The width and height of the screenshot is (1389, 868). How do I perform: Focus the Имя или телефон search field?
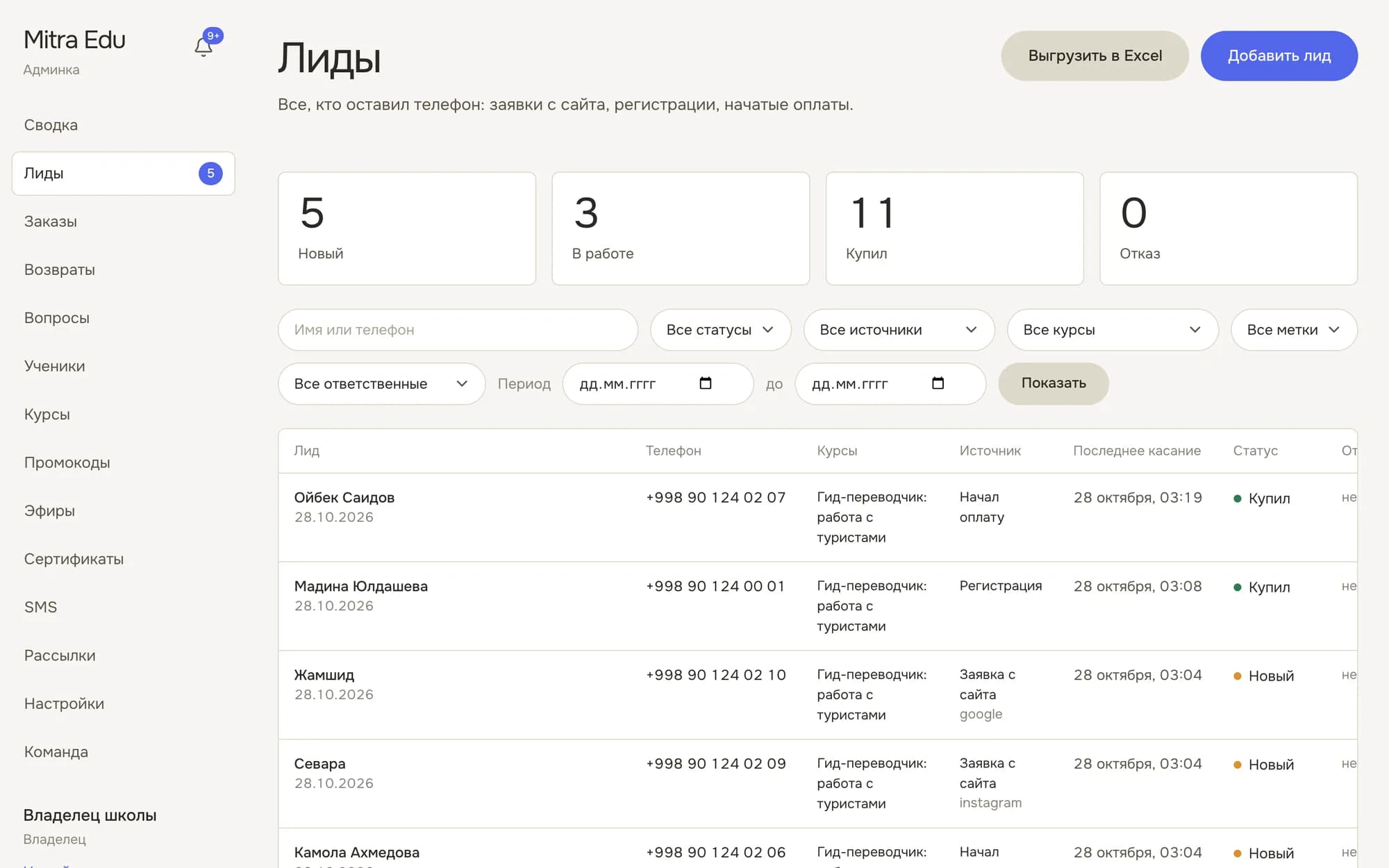tap(458, 330)
